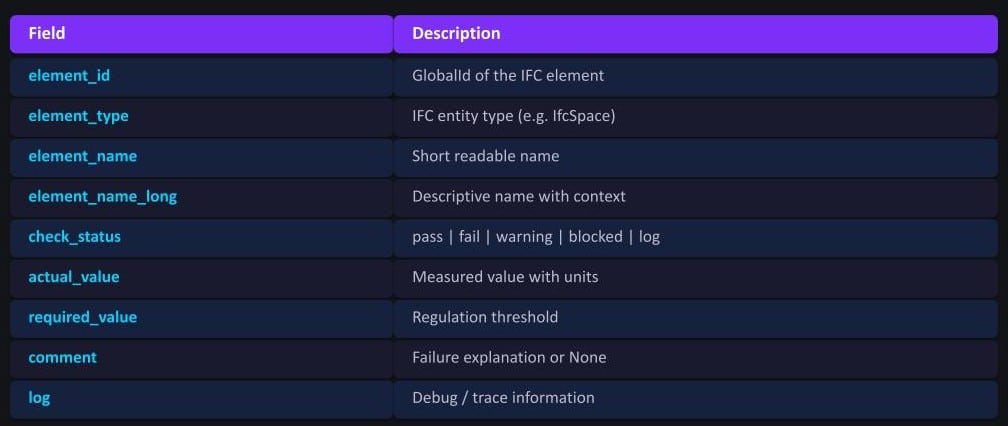Select the check_status field name

[74, 237]
